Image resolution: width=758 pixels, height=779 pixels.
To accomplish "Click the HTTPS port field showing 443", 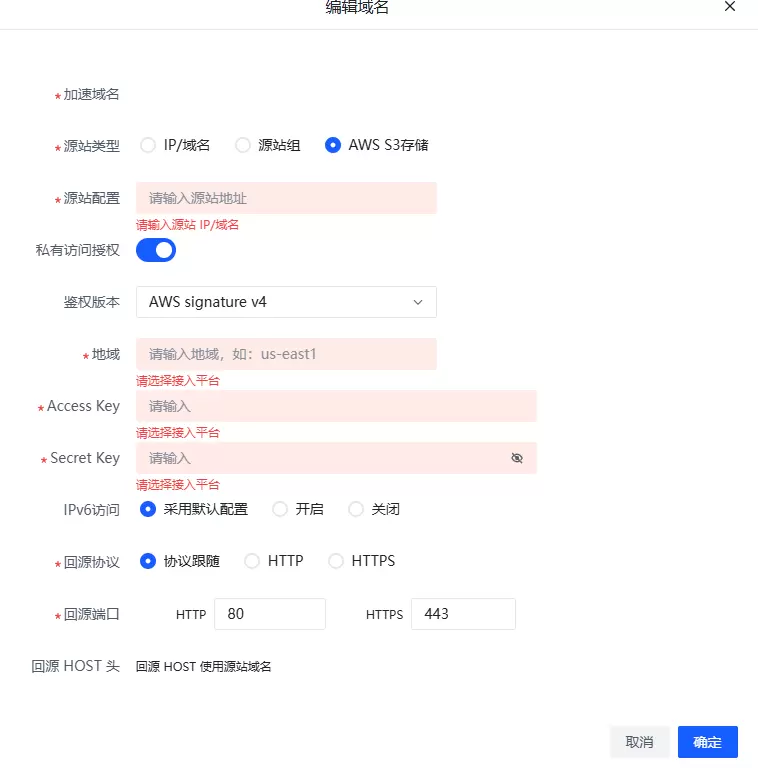I will (x=463, y=614).
